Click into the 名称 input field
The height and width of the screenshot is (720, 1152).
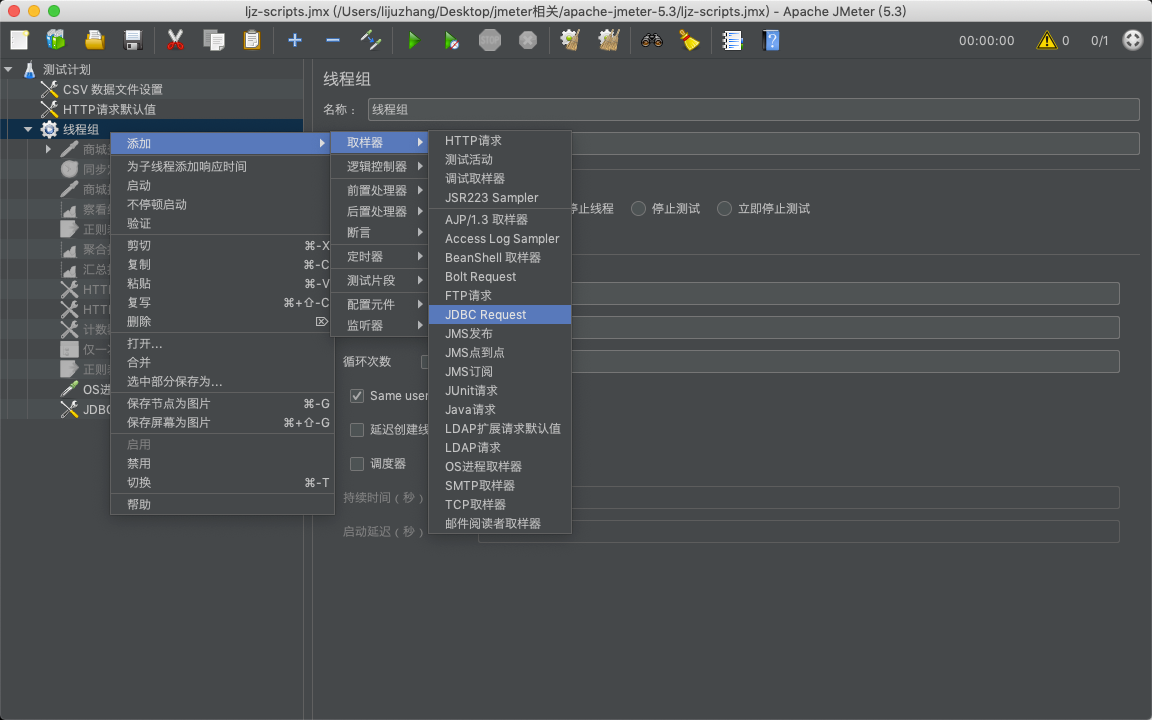click(x=754, y=109)
